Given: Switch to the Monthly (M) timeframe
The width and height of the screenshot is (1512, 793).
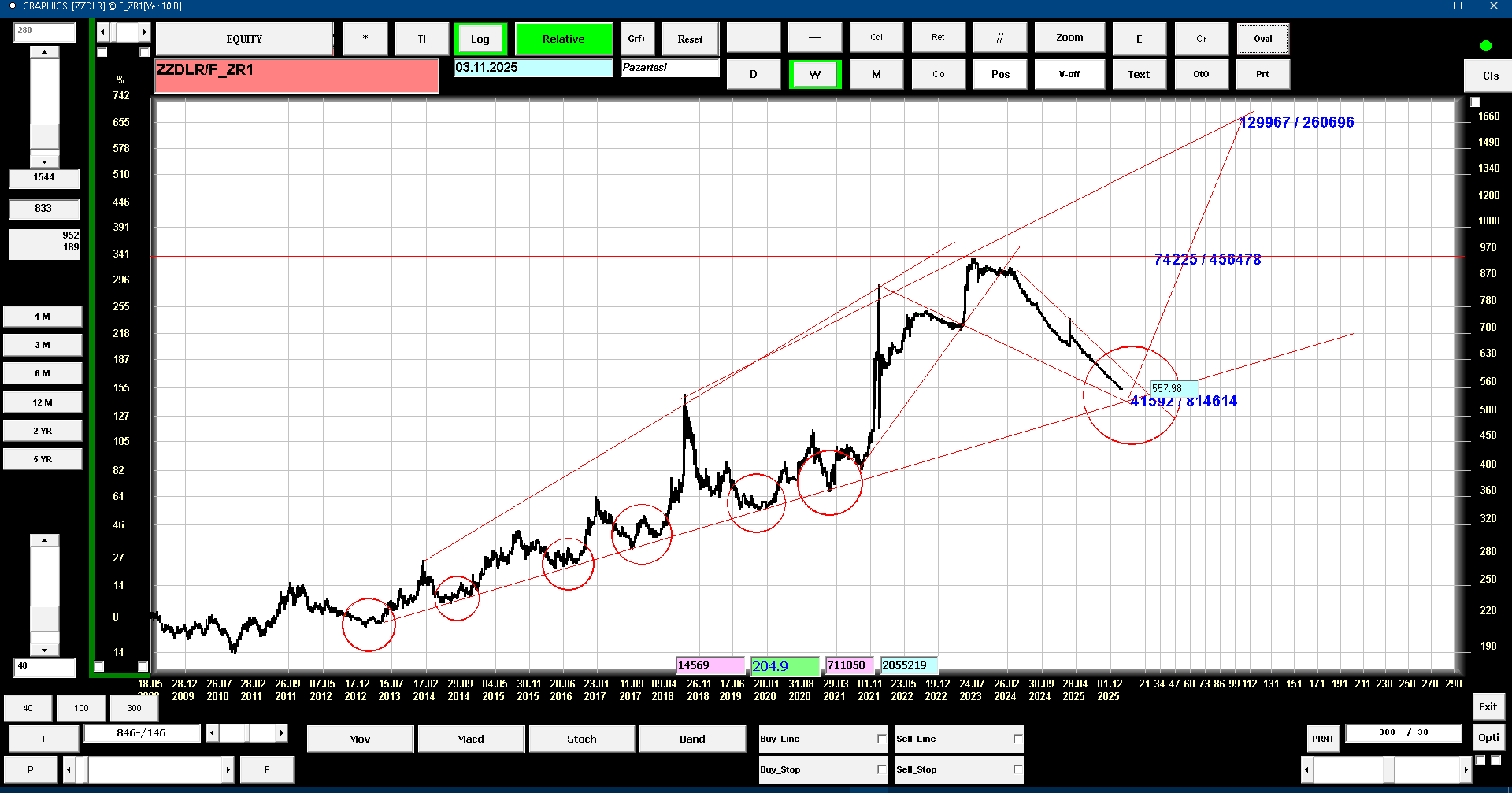Looking at the screenshot, I should [876, 75].
